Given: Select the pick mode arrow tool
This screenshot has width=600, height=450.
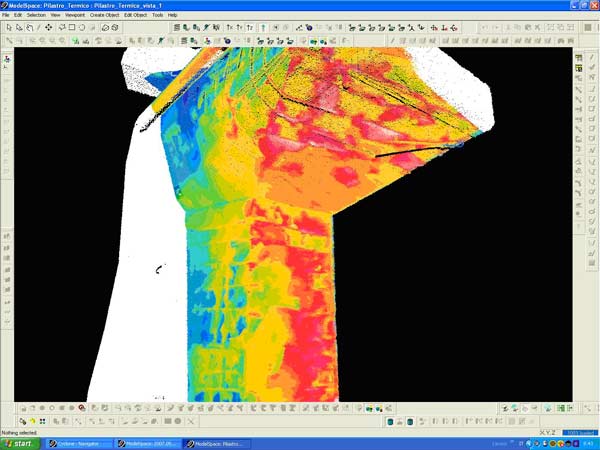Looking at the screenshot, I should pos(9,27).
